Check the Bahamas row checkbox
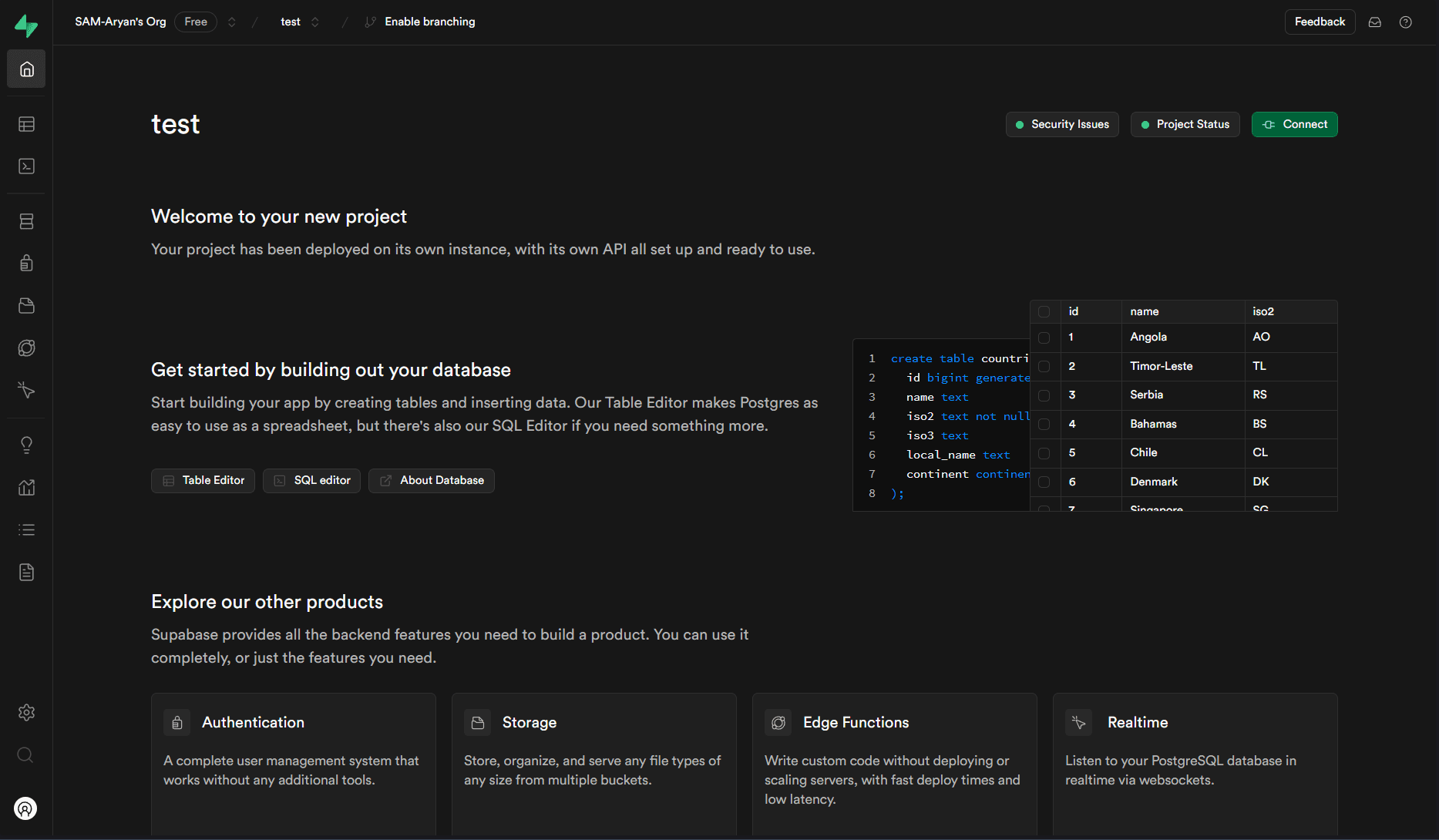1439x840 pixels. [x=1044, y=425]
